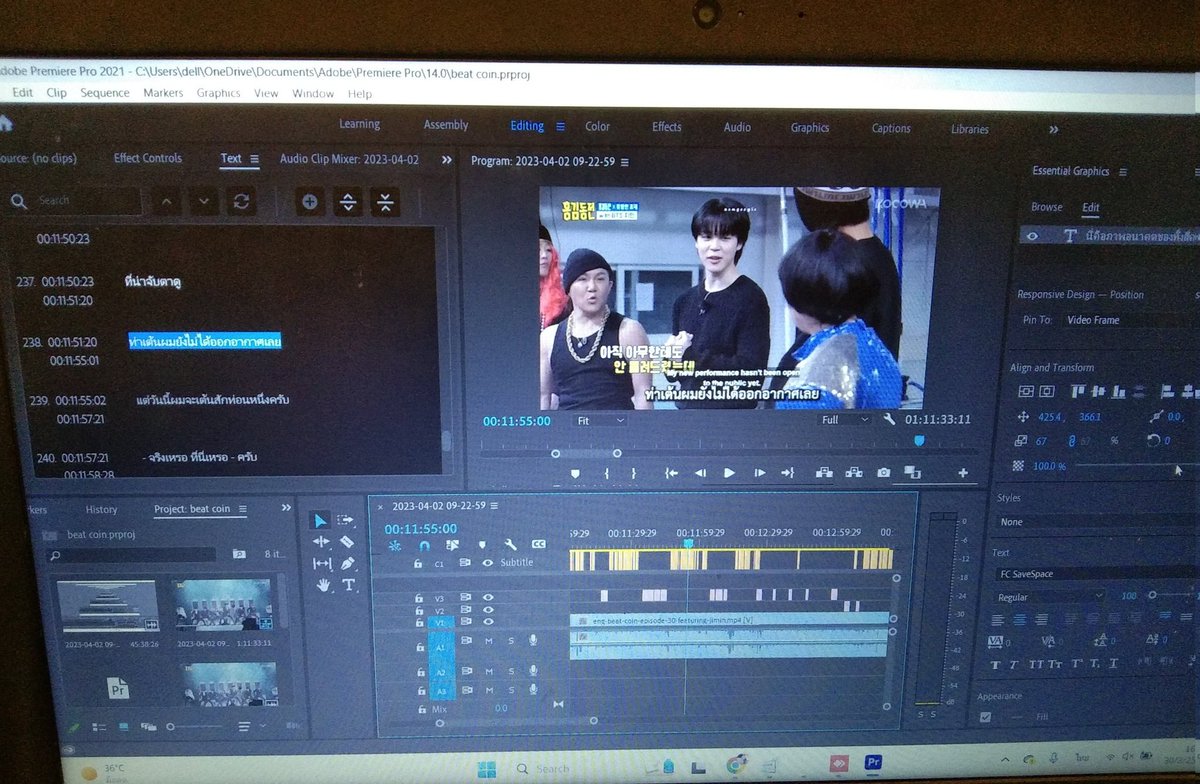The height and width of the screenshot is (784, 1200).
Task: Go to In point
Action: pos(671,473)
